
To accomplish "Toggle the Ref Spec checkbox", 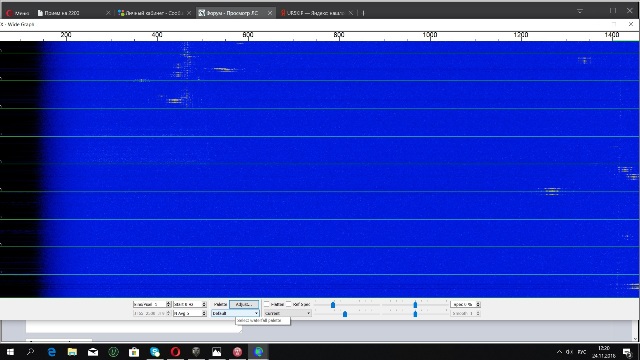I will 289,304.
